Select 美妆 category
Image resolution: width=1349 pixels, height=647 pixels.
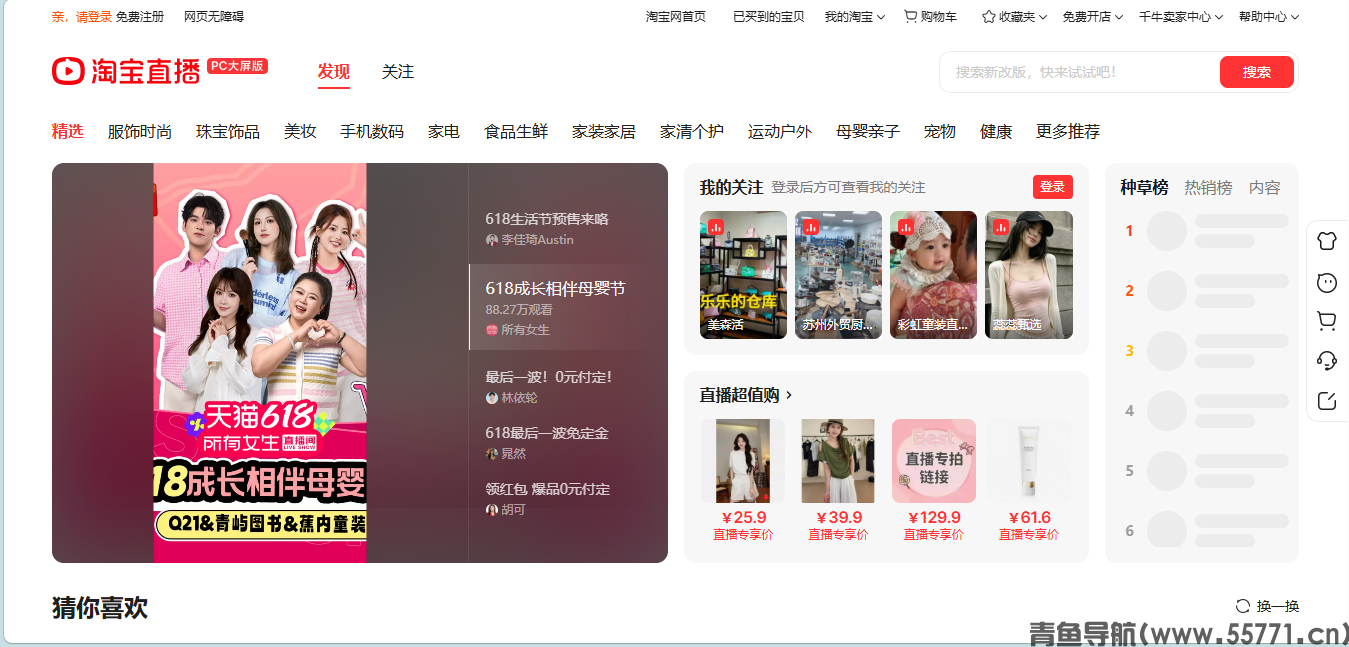(300, 132)
